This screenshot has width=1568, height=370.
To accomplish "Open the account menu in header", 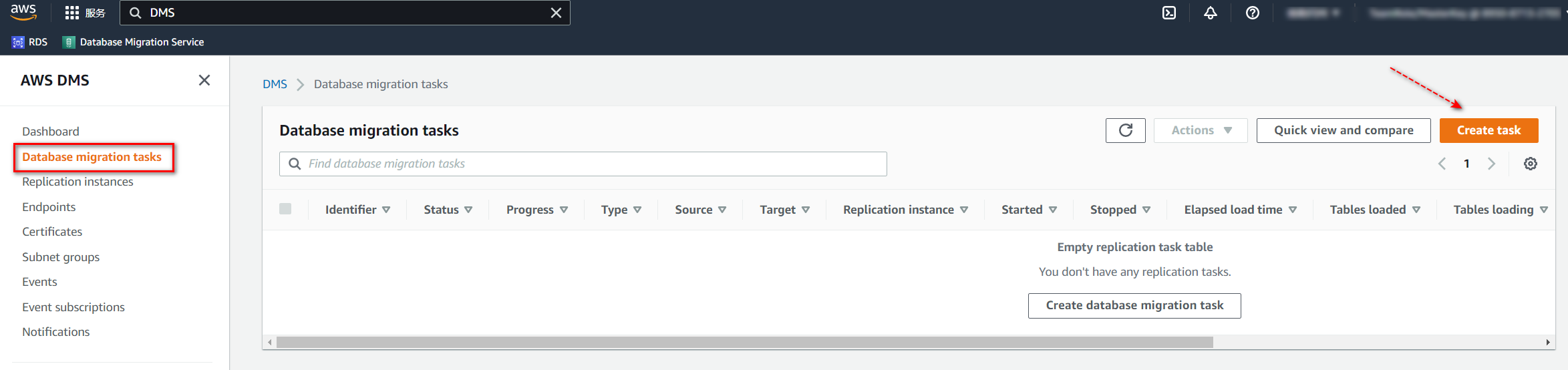I will (1466, 13).
